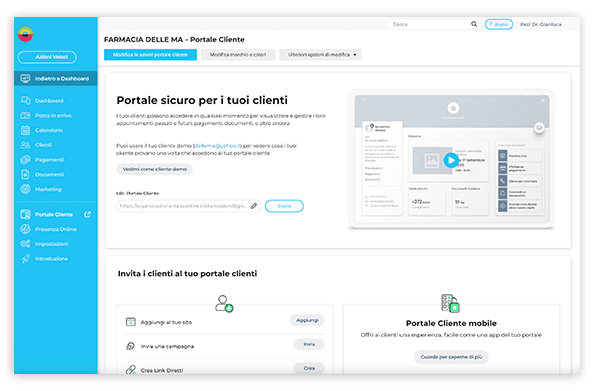This screenshot has height=391, width=600.
Task: Open Presenza Online menu item
Action: point(56,229)
